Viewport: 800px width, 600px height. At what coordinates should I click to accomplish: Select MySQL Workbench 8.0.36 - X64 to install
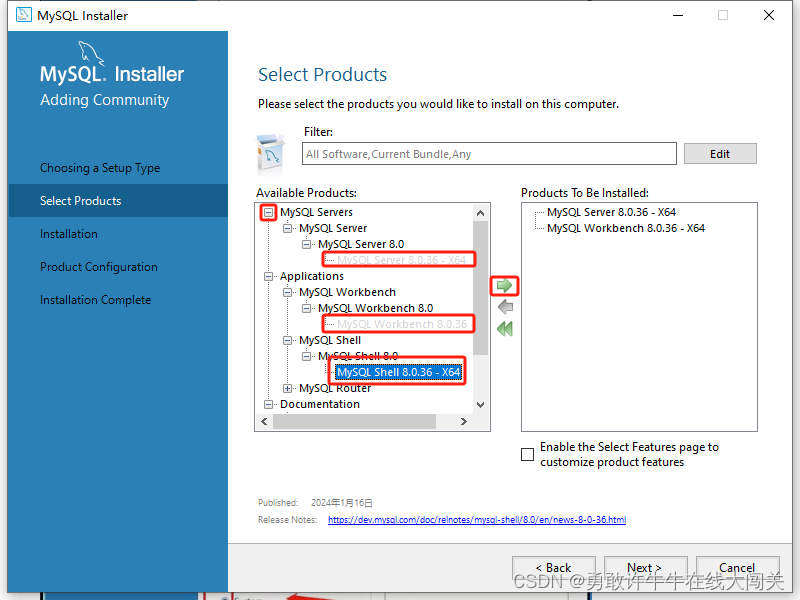point(626,228)
